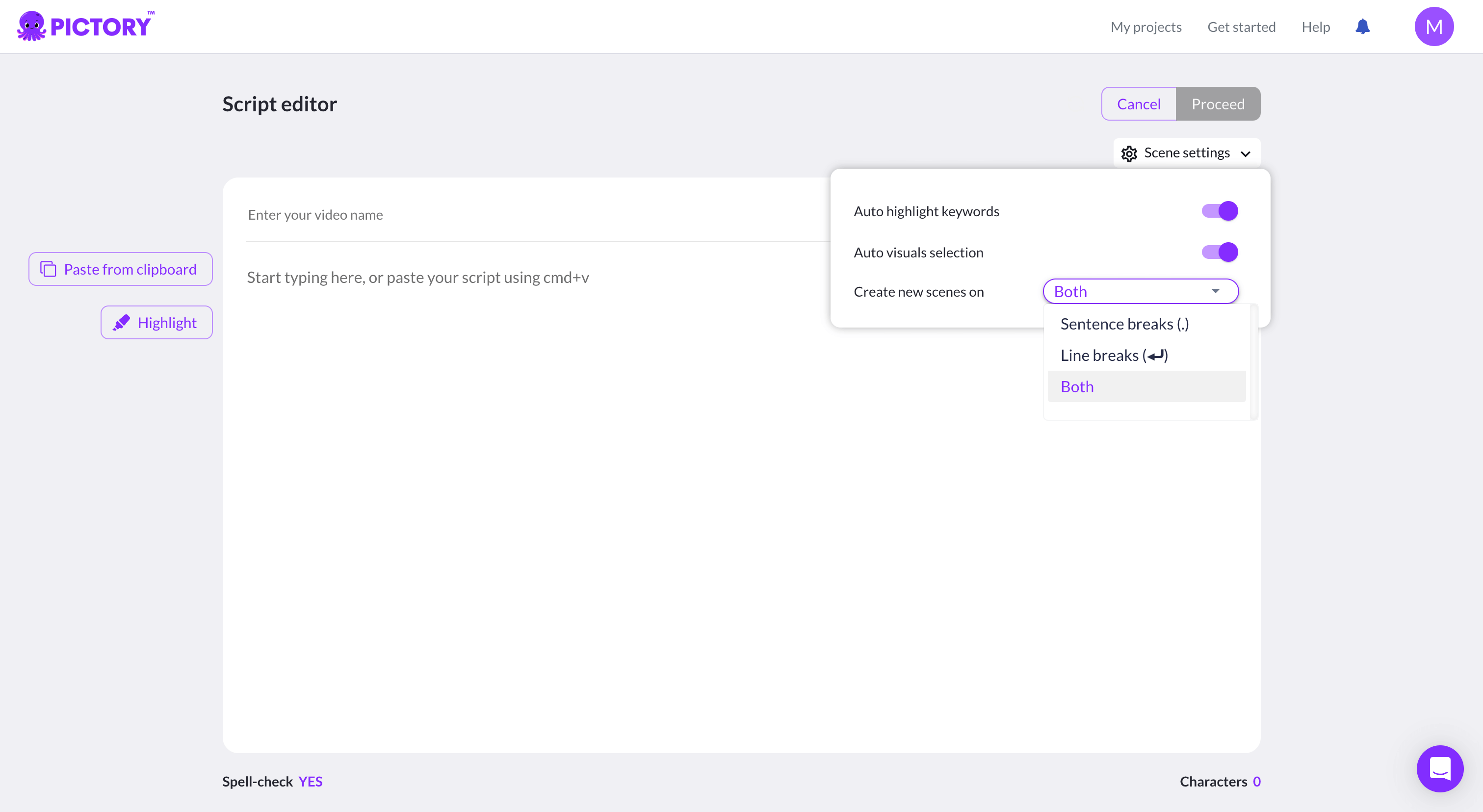Click the Proceed button
The height and width of the screenshot is (812, 1483).
[1218, 104]
